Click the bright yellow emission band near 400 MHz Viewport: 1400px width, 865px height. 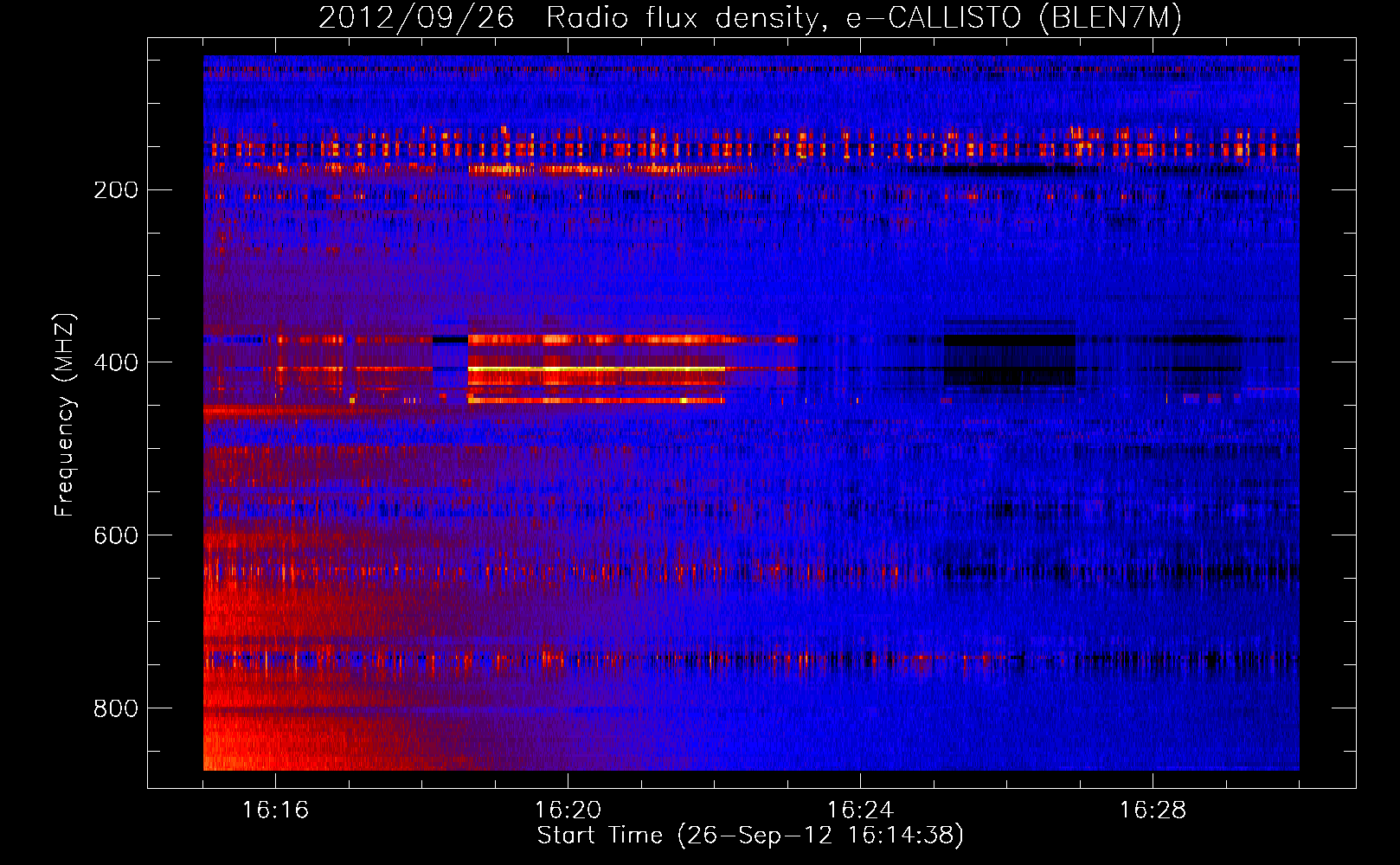[x=596, y=369]
